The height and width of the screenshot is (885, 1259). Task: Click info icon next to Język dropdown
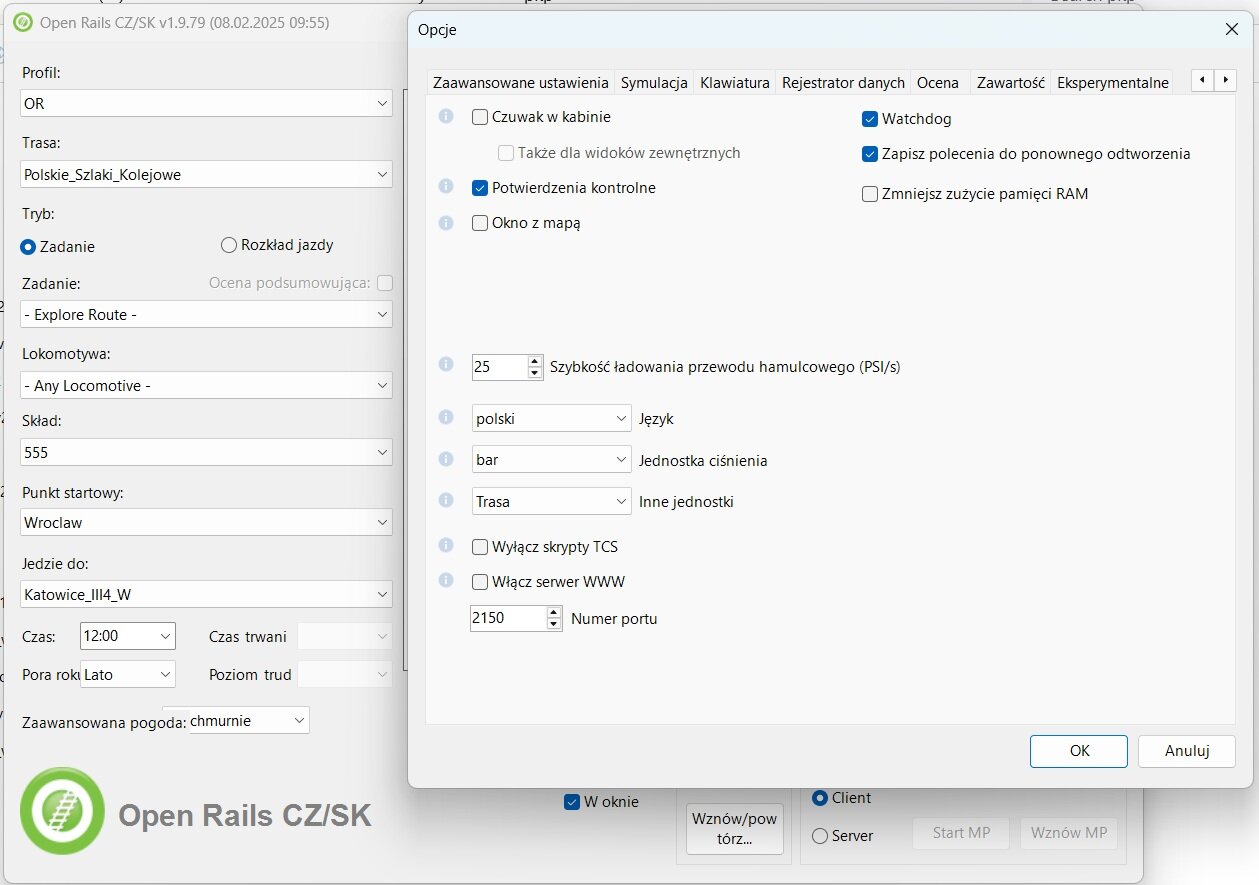click(446, 418)
